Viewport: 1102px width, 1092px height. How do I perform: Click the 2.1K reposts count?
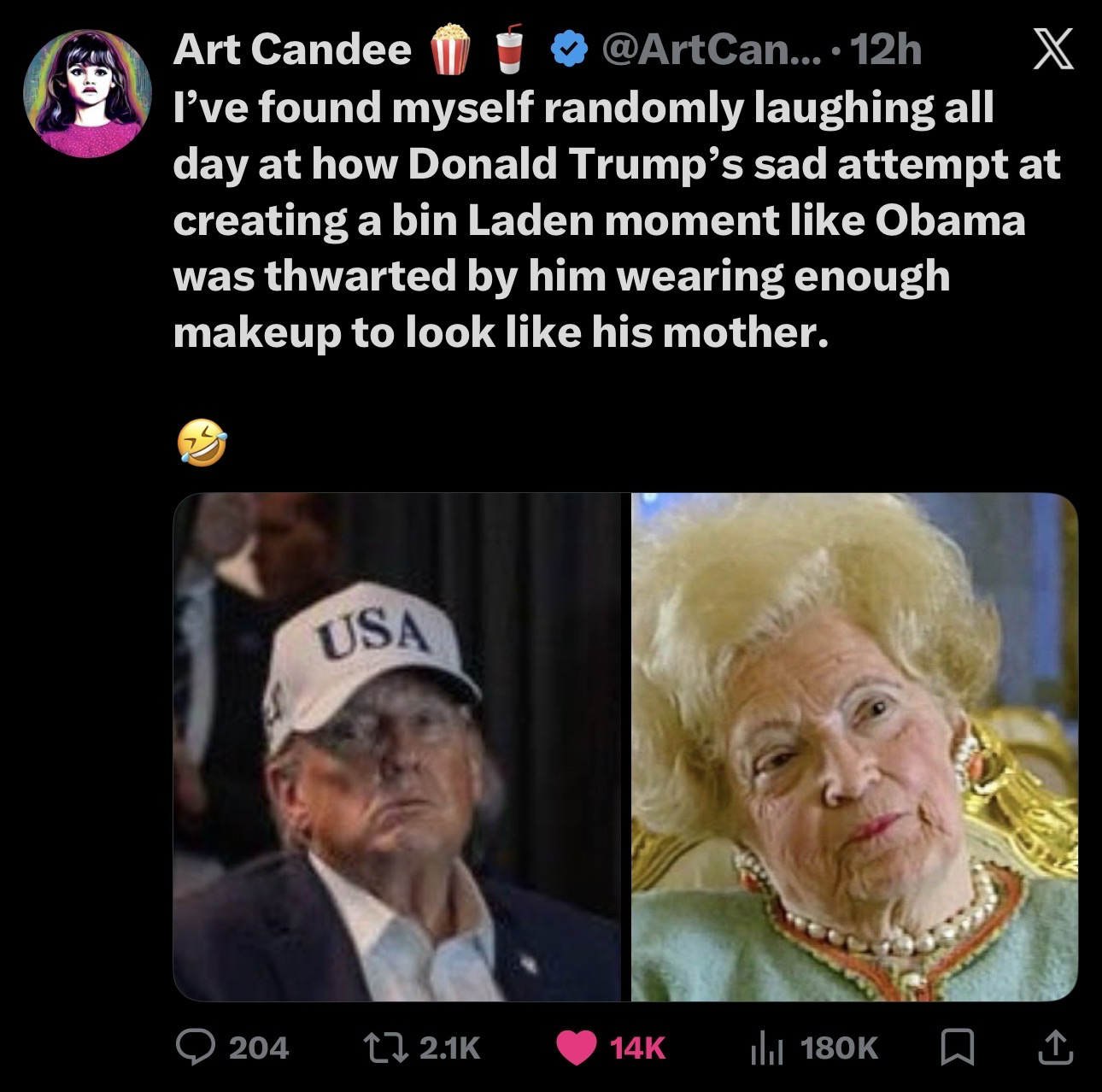click(447, 1046)
